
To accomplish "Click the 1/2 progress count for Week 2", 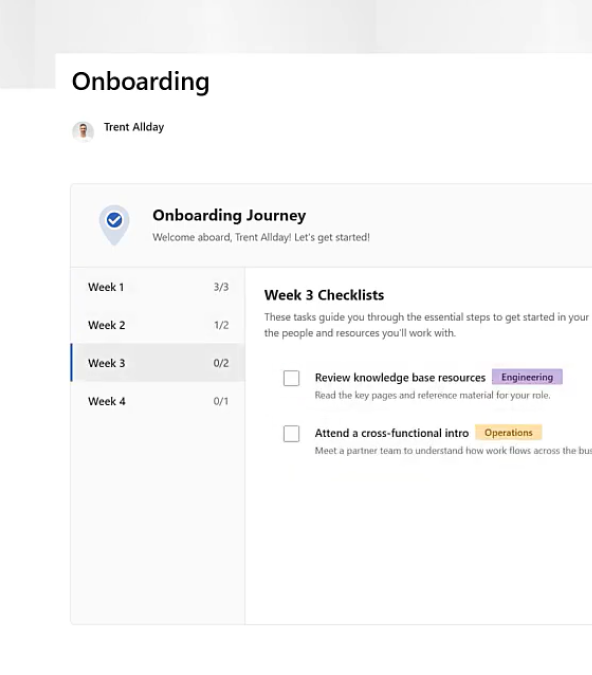I will coord(221,325).
